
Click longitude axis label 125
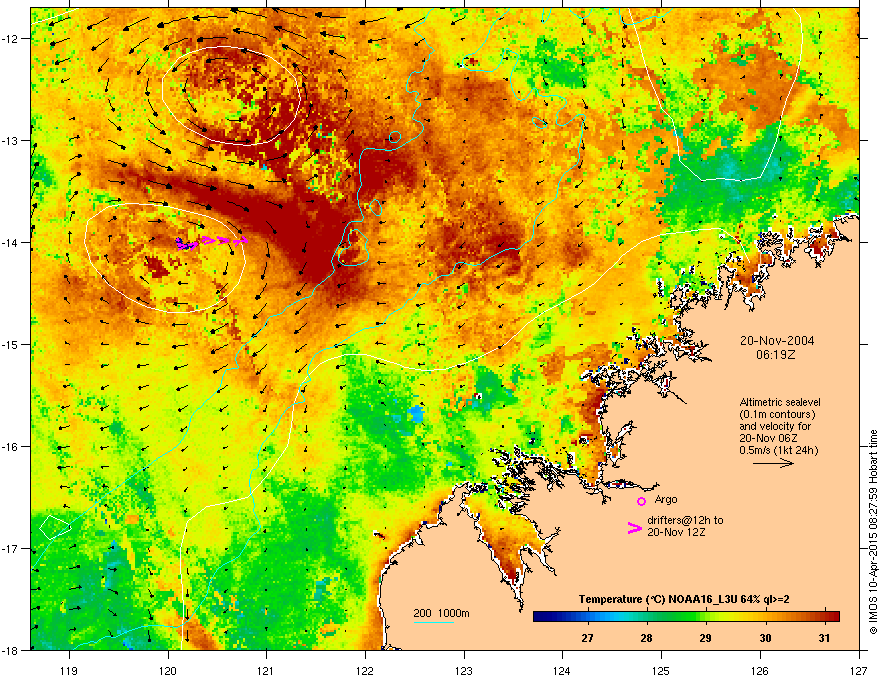click(662, 670)
